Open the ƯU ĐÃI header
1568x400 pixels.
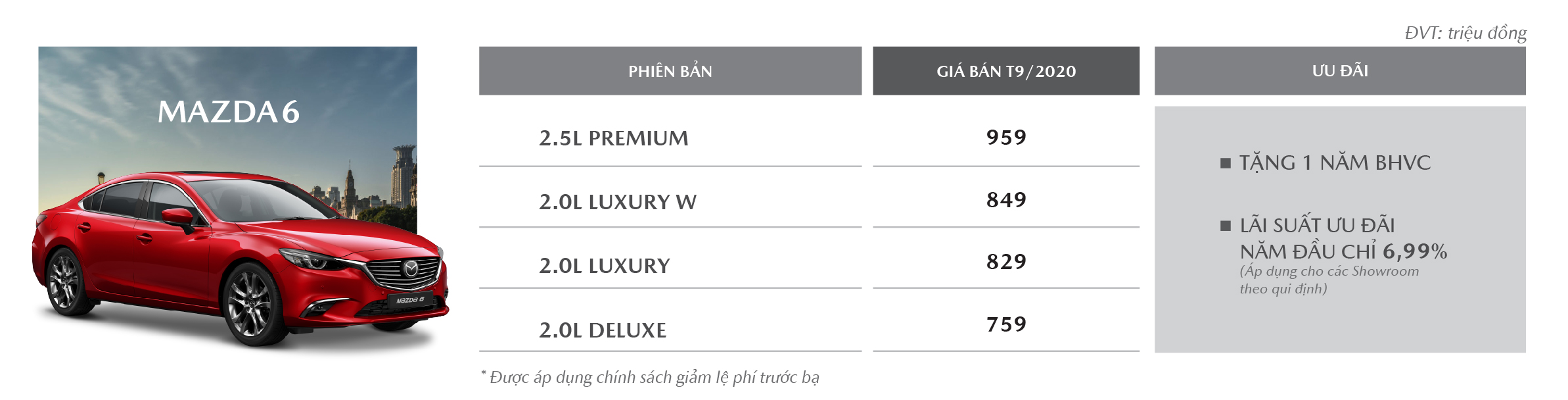1340,71
